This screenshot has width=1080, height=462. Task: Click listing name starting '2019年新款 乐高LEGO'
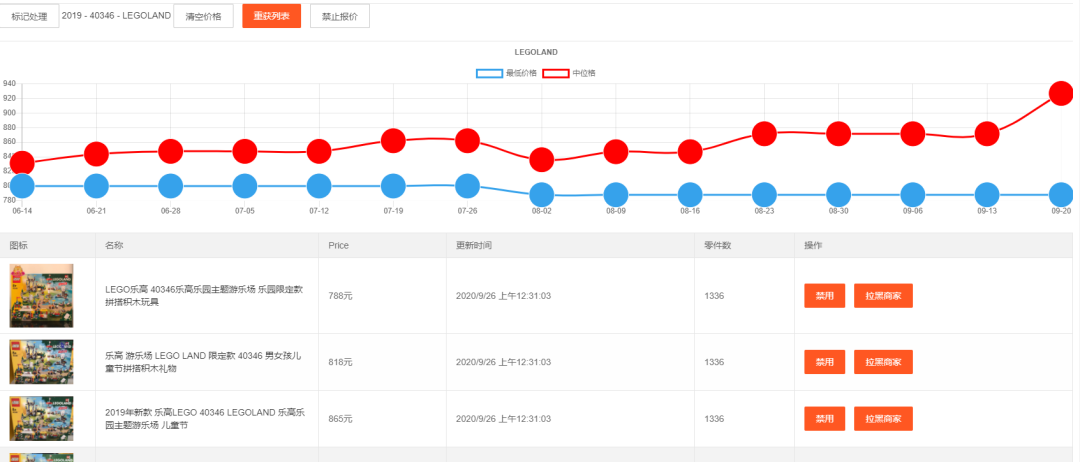coord(205,419)
